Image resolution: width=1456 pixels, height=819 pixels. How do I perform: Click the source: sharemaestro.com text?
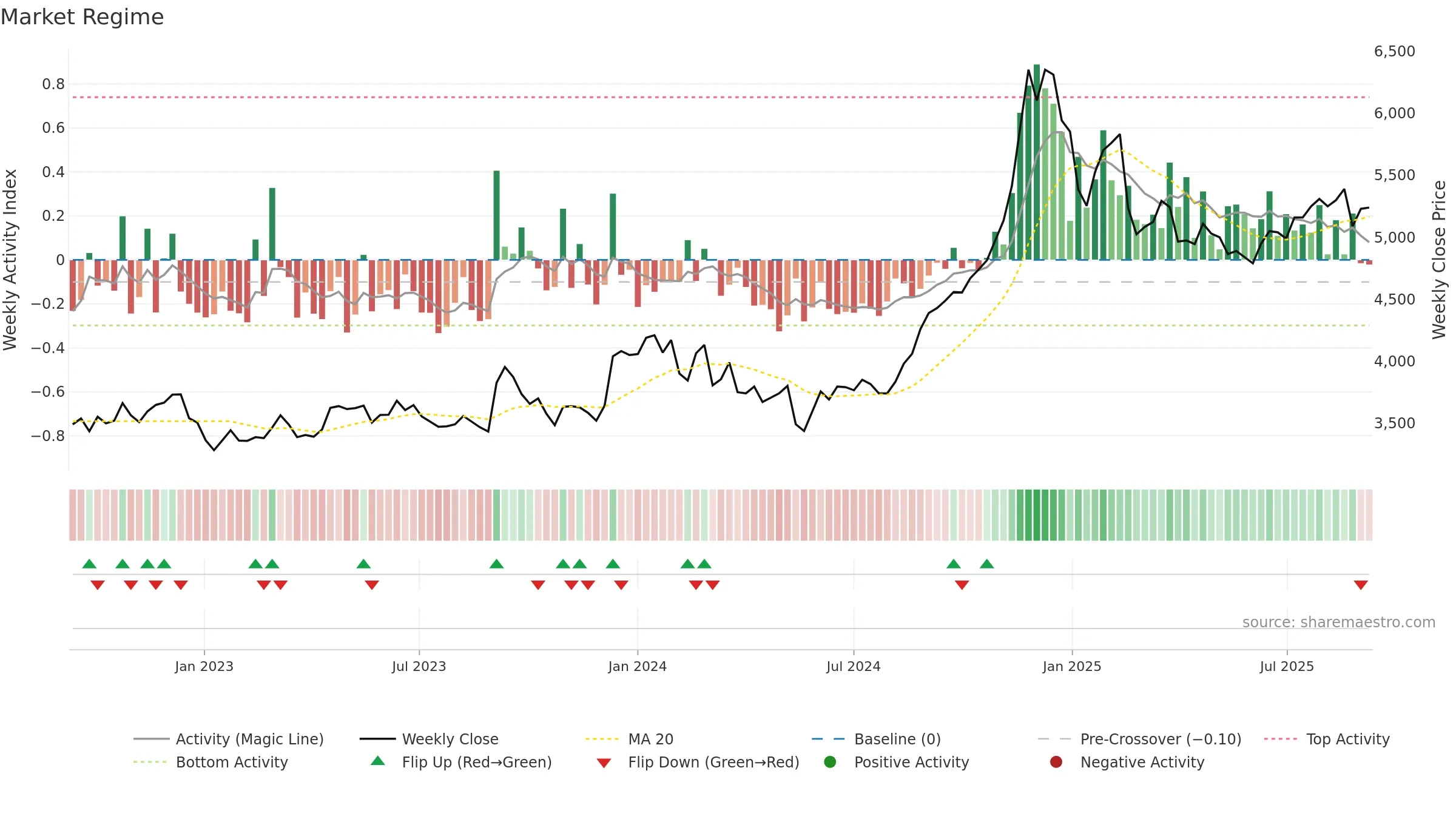1339,622
